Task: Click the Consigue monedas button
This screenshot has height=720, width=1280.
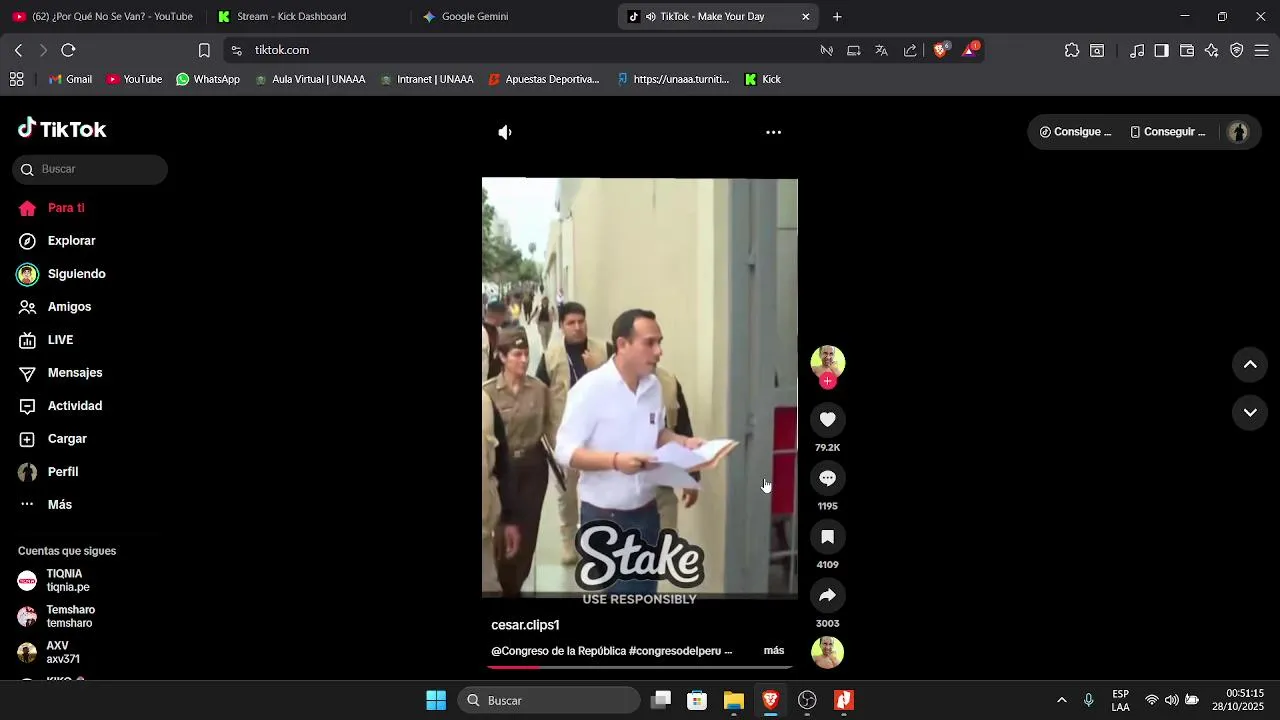Action: (x=1076, y=132)
